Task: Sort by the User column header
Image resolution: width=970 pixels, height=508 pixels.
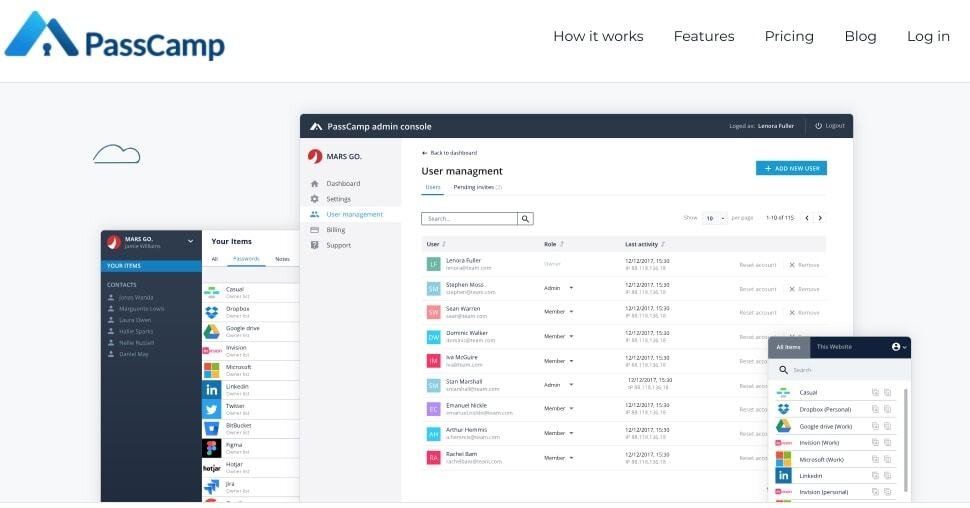Action: click(436, 244)
